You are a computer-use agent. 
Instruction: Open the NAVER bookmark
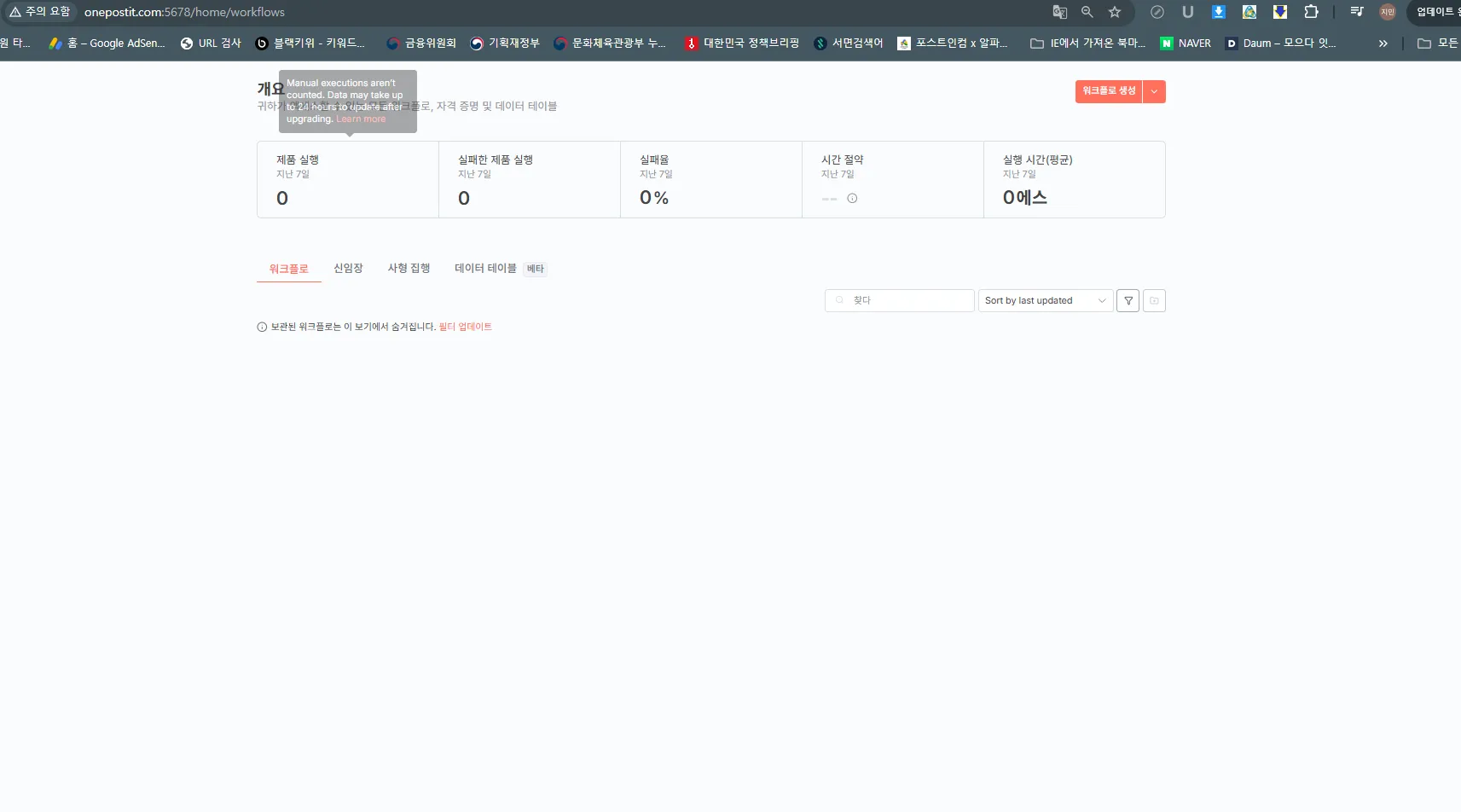pos(1185,43)
